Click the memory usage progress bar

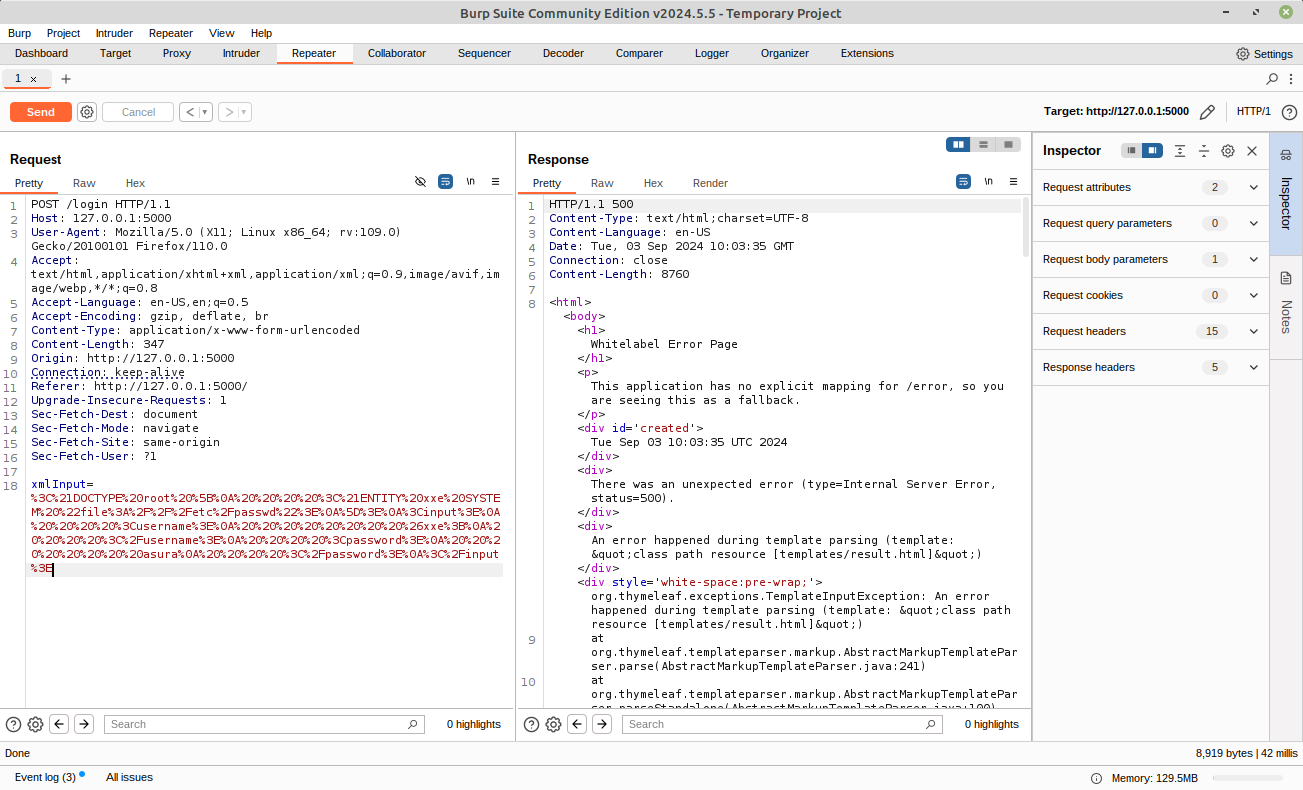1247,778
